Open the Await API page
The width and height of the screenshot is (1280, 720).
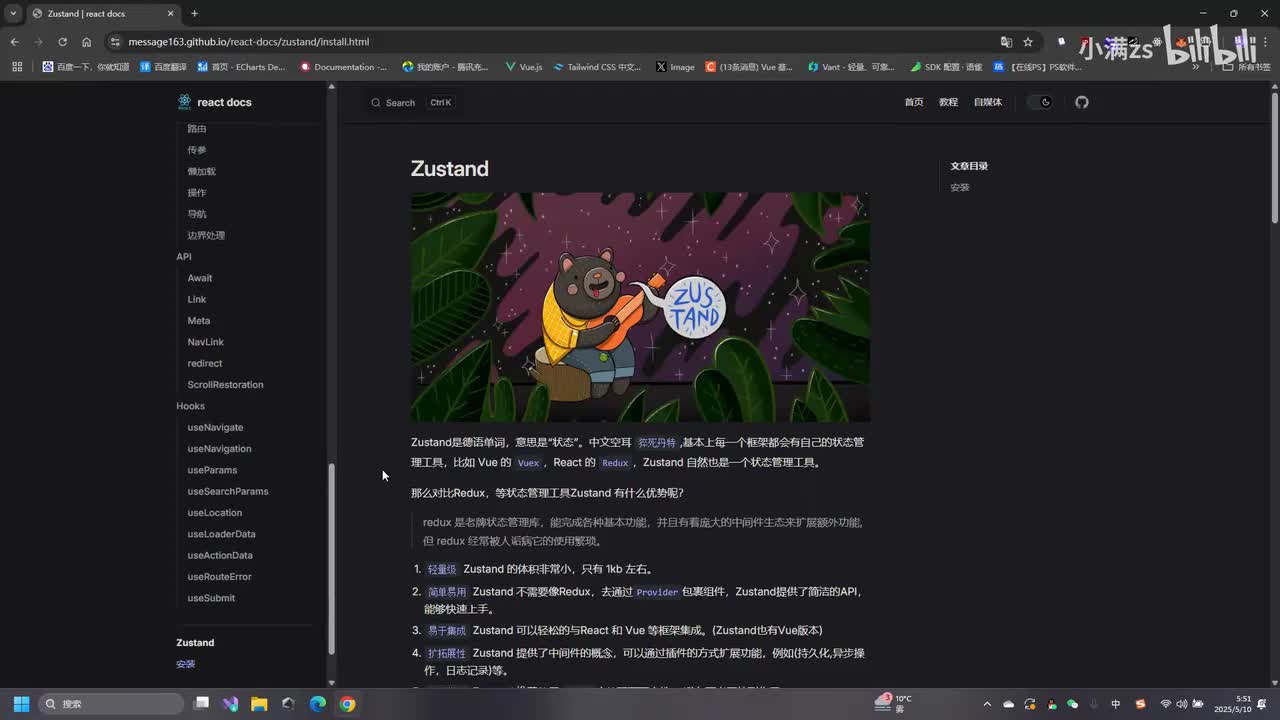[200, 278]
